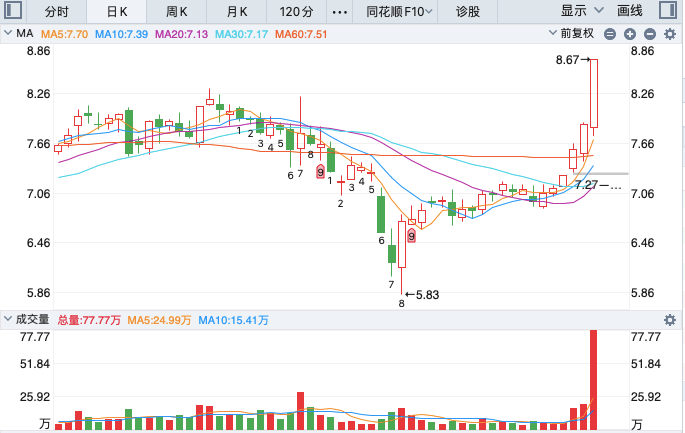Open more periods via the ellipsis button
Screen dimensions: 685x433
(x=339, y=12)
